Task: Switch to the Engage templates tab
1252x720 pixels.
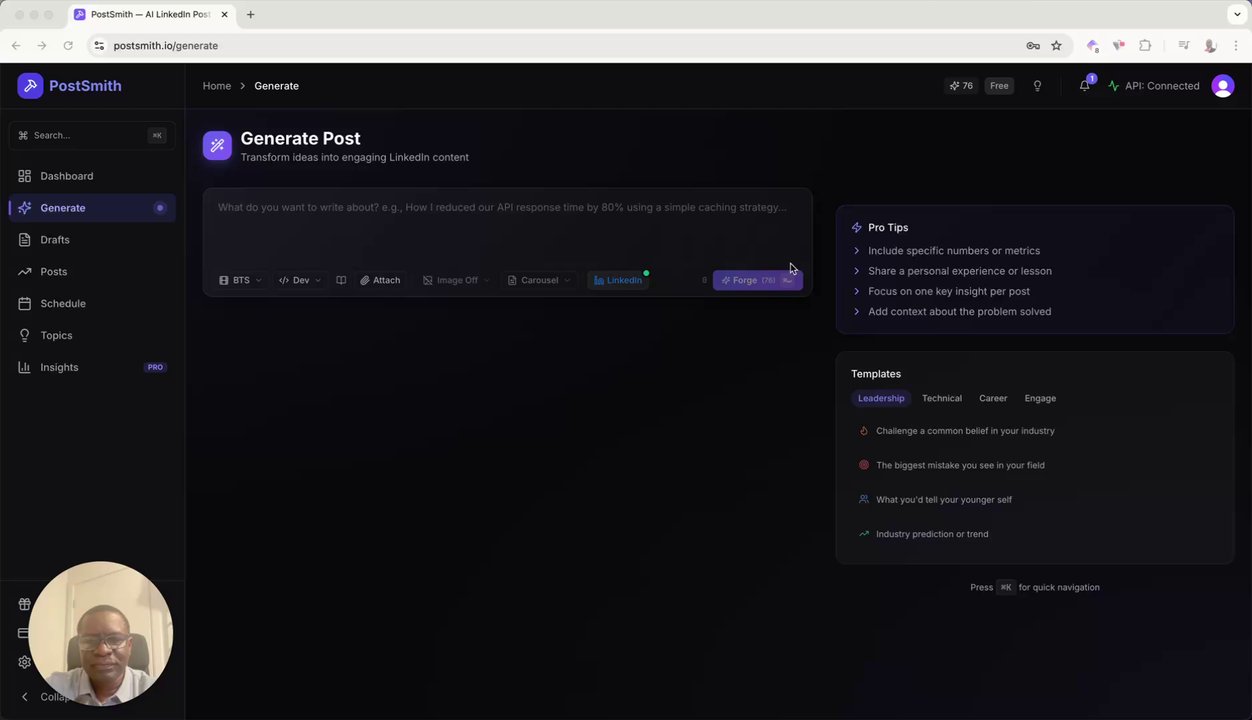Action: pos(1040,398)
